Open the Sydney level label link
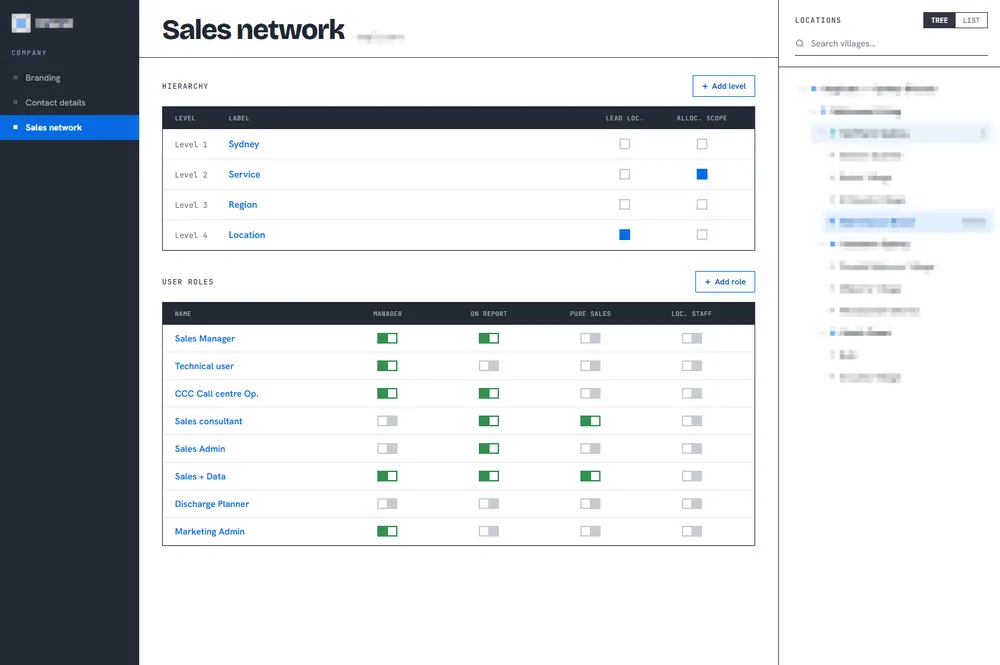This screenshot has height=665, width=1000. click(244, 144)
